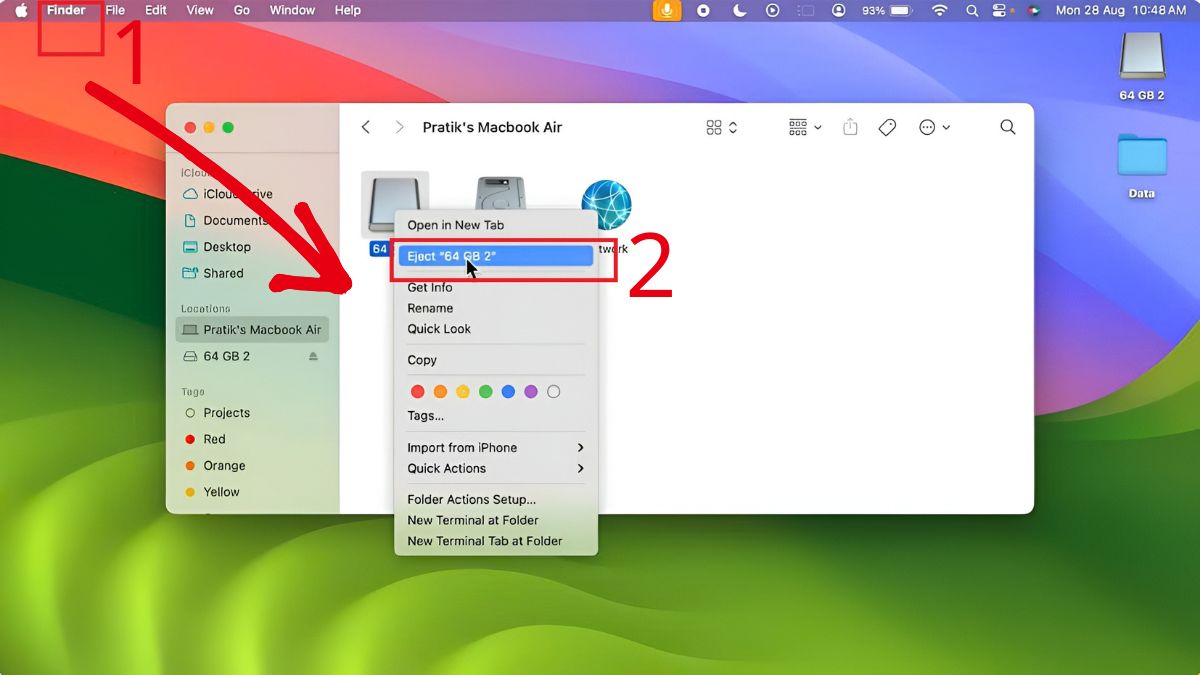Click the stop recording menu bar icon

tap(703, 10)
